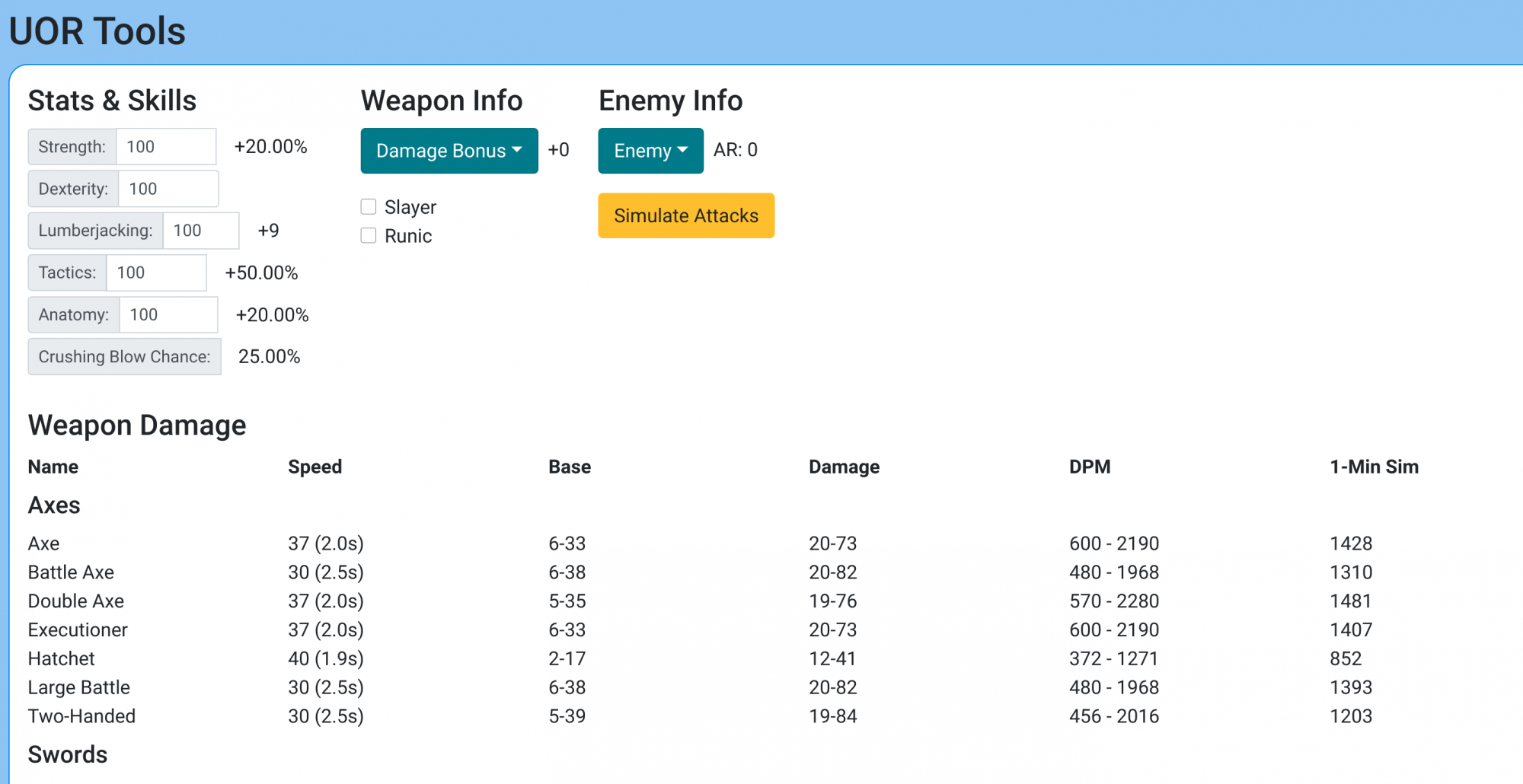The width and height of the screenshot is (1523, 784).
Task: Click Double Axe base 5-35
Action: point(567,601)
